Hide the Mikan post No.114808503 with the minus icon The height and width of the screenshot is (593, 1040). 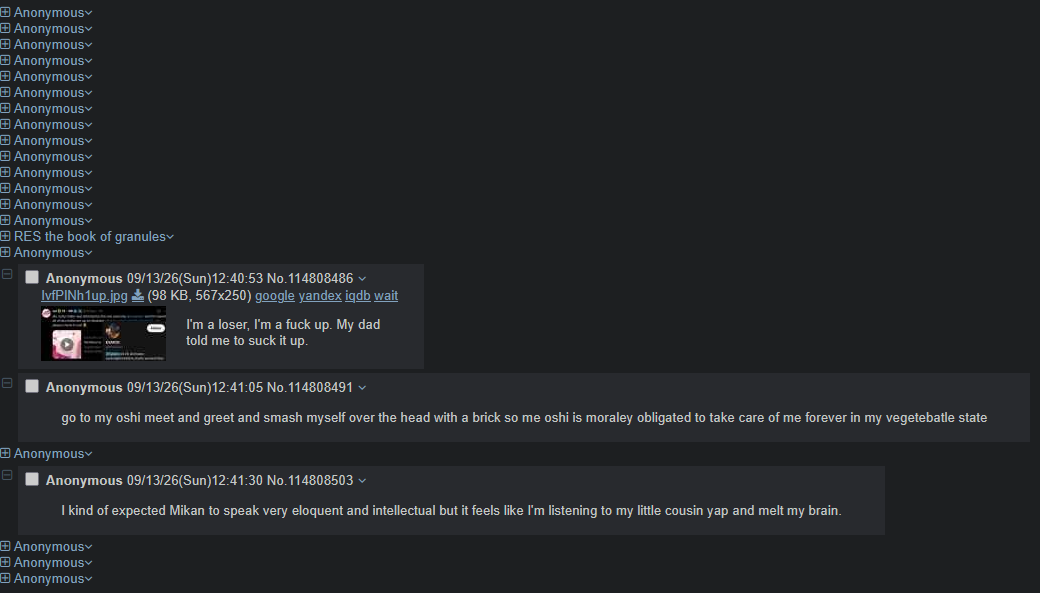[x=7, y=475]
